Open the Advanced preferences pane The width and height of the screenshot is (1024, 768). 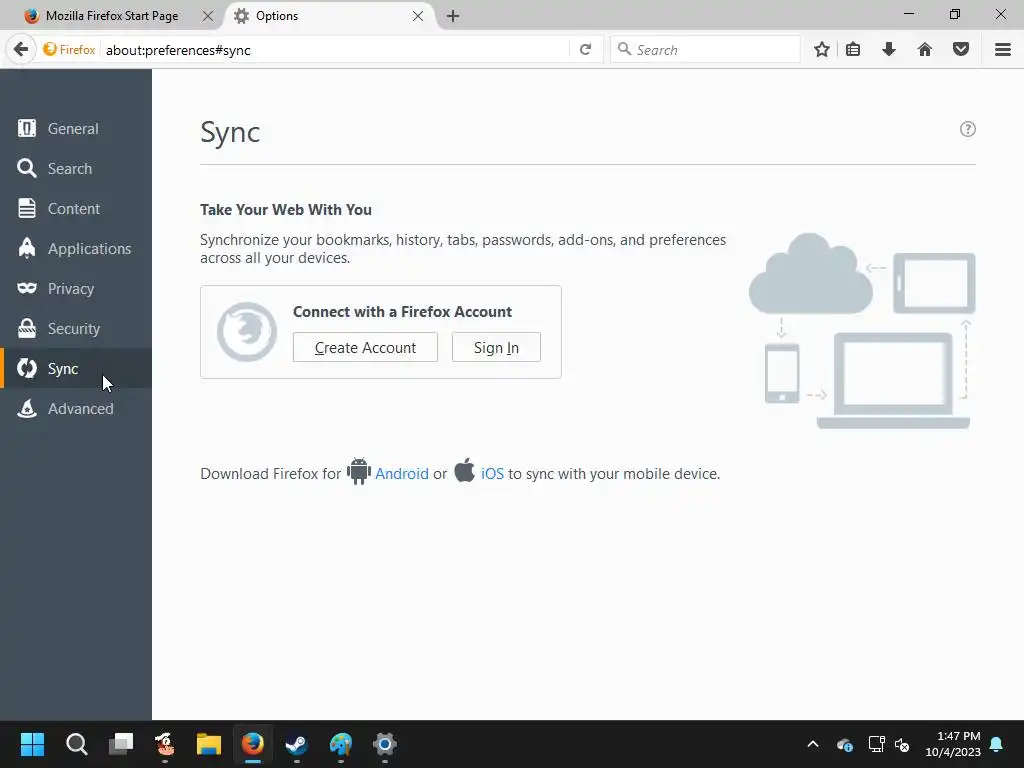click(x=76, y=409)
